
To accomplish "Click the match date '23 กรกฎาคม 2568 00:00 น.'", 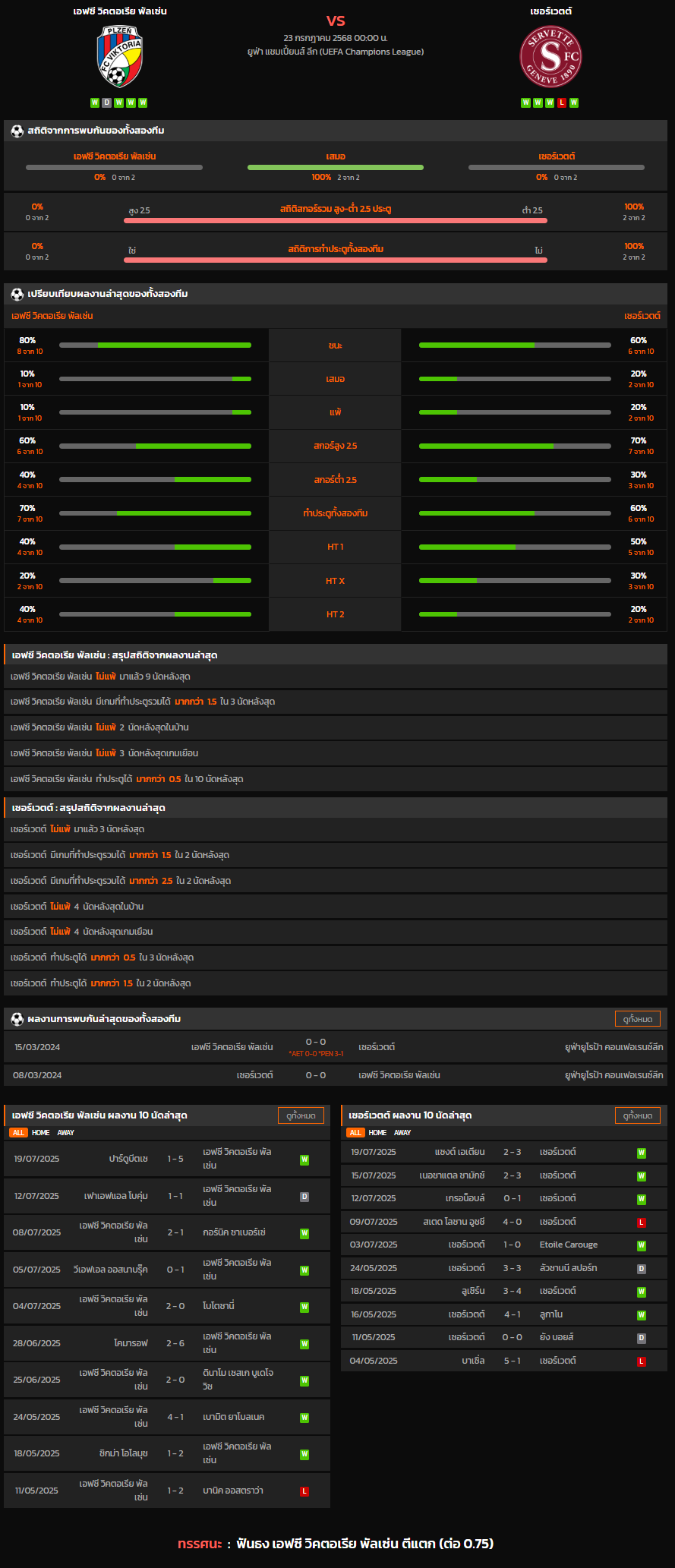I will click(x=336, y=37).
